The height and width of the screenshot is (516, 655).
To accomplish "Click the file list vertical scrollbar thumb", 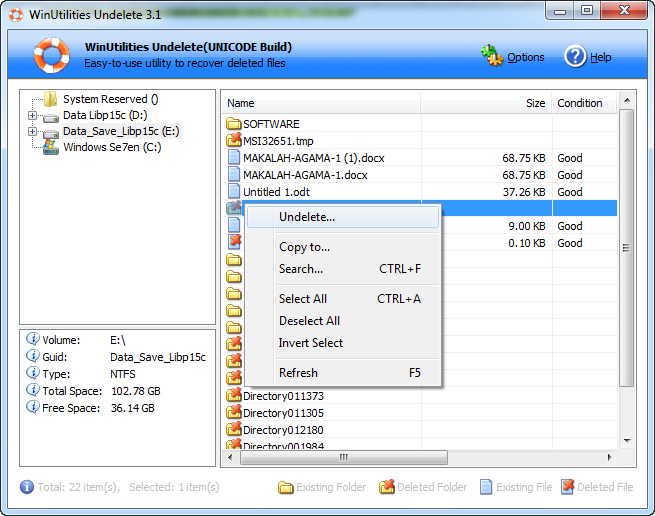I will pos(627,248).
